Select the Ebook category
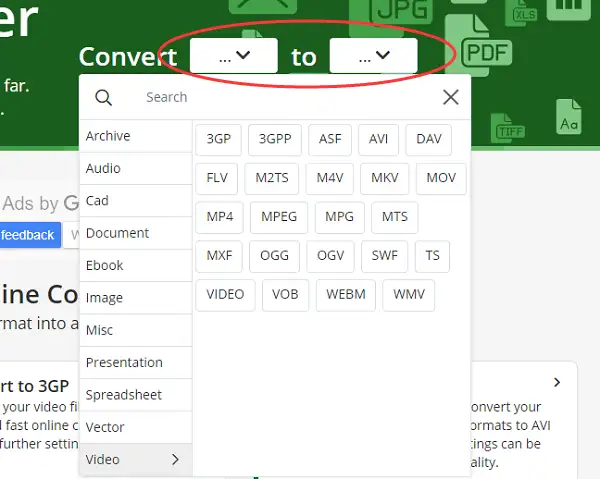600x479 pixels. coord(136,265)
